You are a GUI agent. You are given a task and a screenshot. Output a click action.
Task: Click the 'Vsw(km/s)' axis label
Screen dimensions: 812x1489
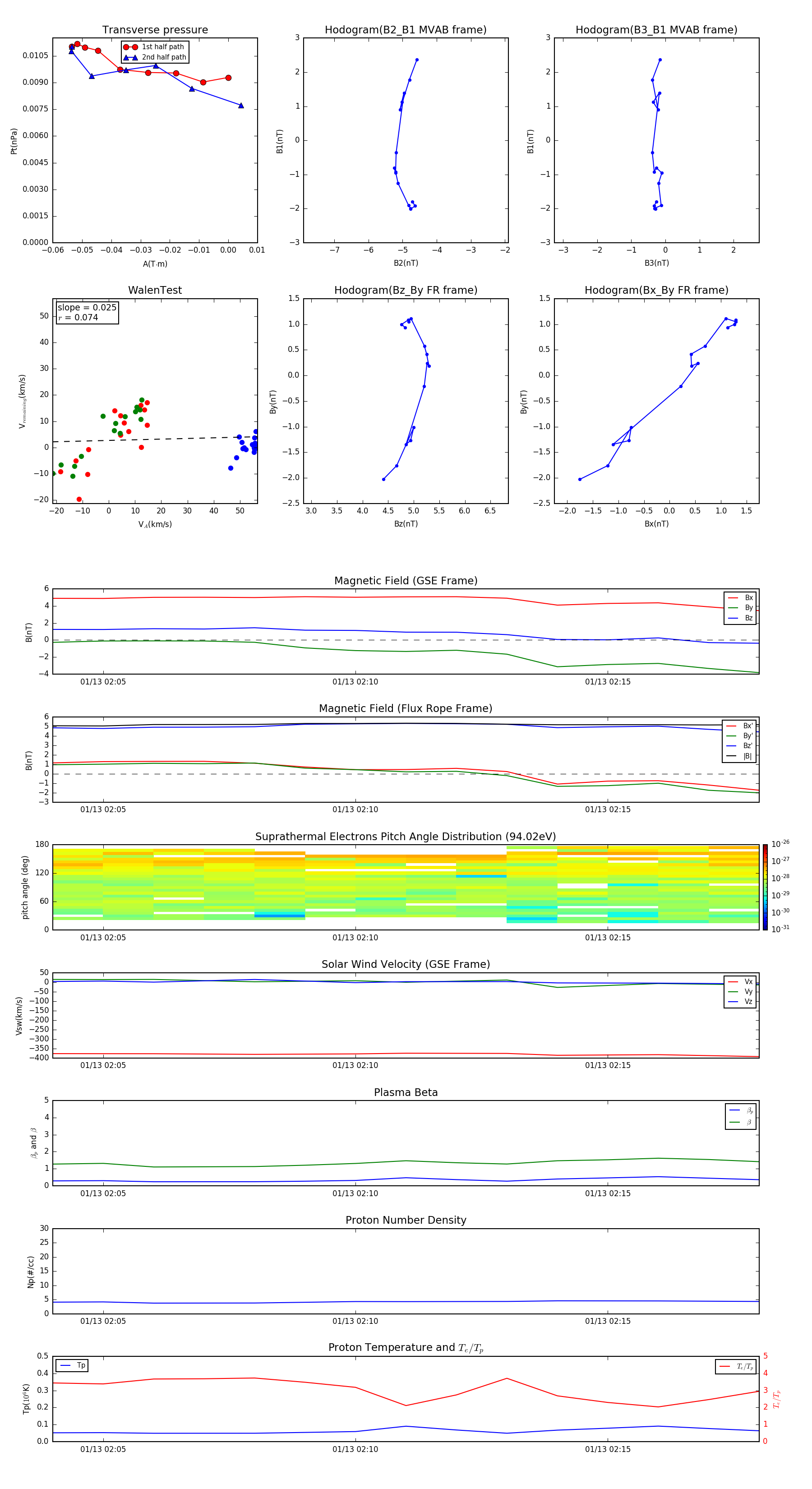(x=18, y=1016)
